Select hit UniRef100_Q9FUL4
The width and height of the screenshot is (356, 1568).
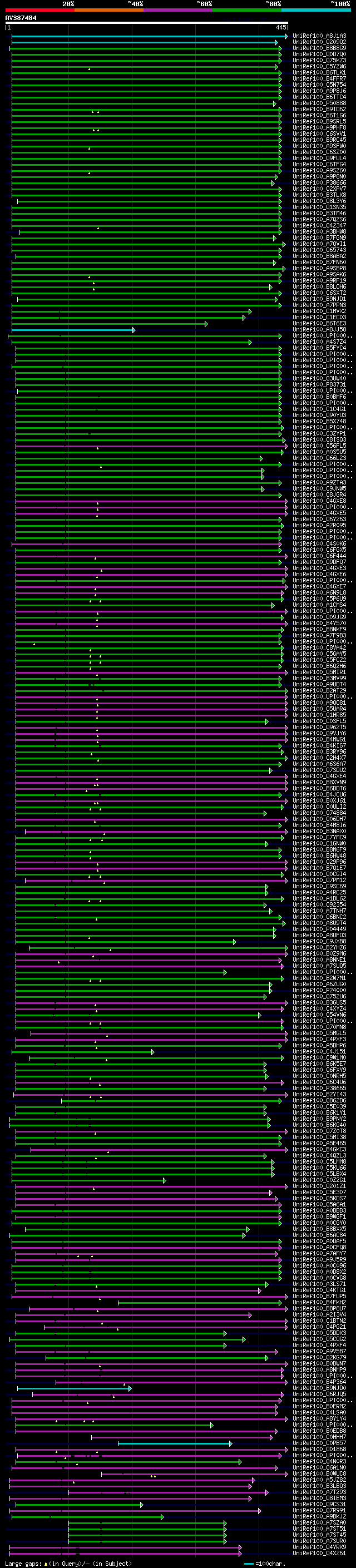click(x=319, y=159)
